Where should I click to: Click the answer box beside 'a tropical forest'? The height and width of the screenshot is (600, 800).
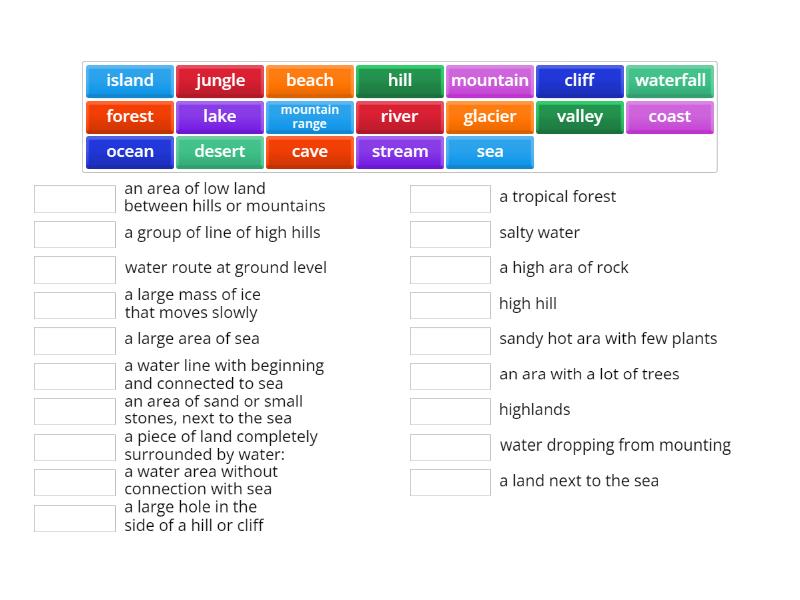450,198
